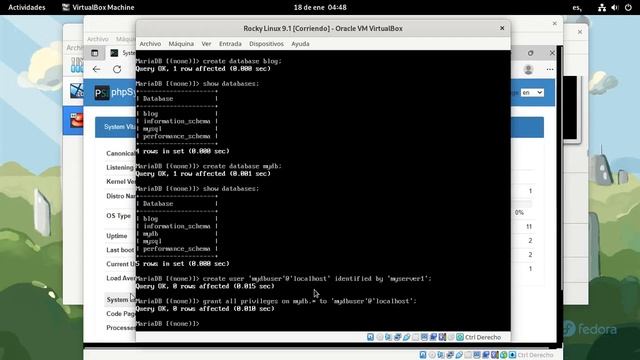
Task: Open the GNOME power menu icon
Action: coord(628,7)
